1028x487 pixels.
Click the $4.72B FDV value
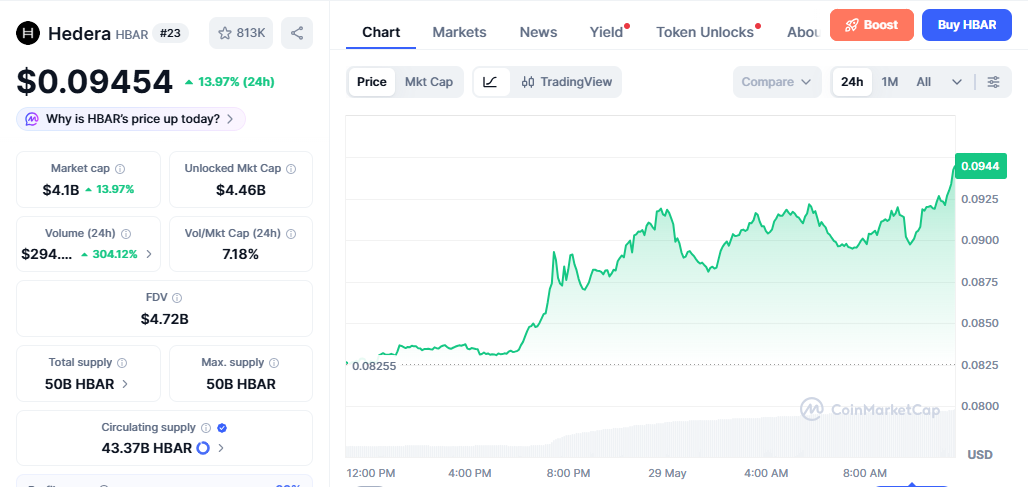165,319
